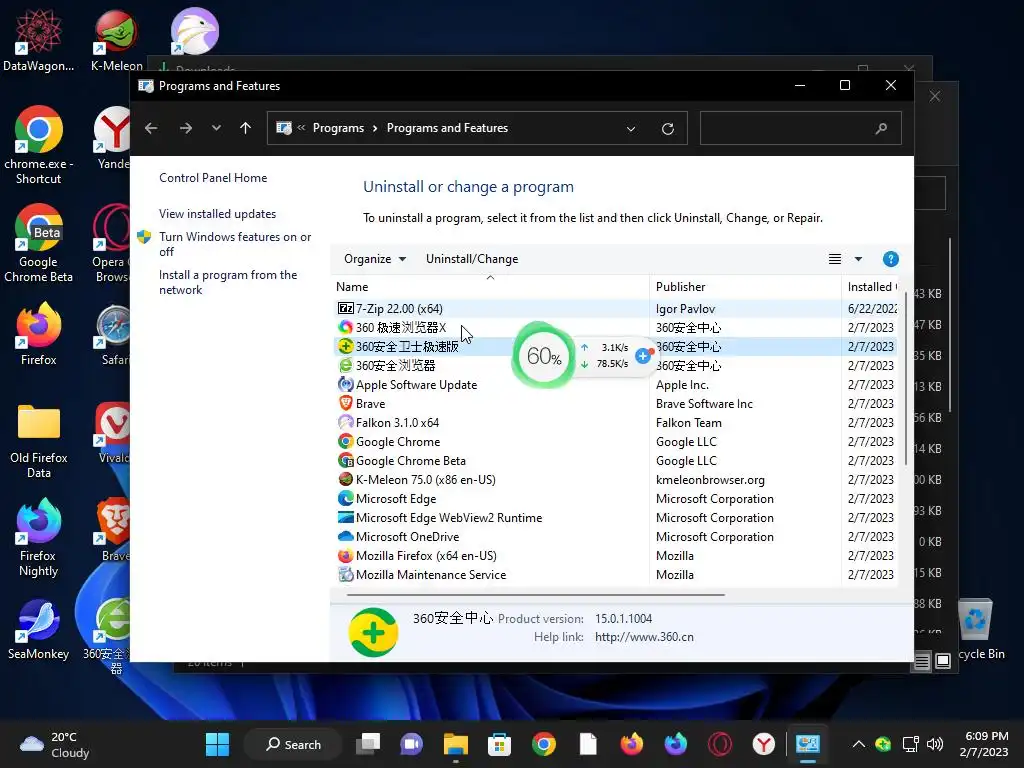Open Turn Windows features on or off
Screen dimensions: 1024x768
point(235,244)
